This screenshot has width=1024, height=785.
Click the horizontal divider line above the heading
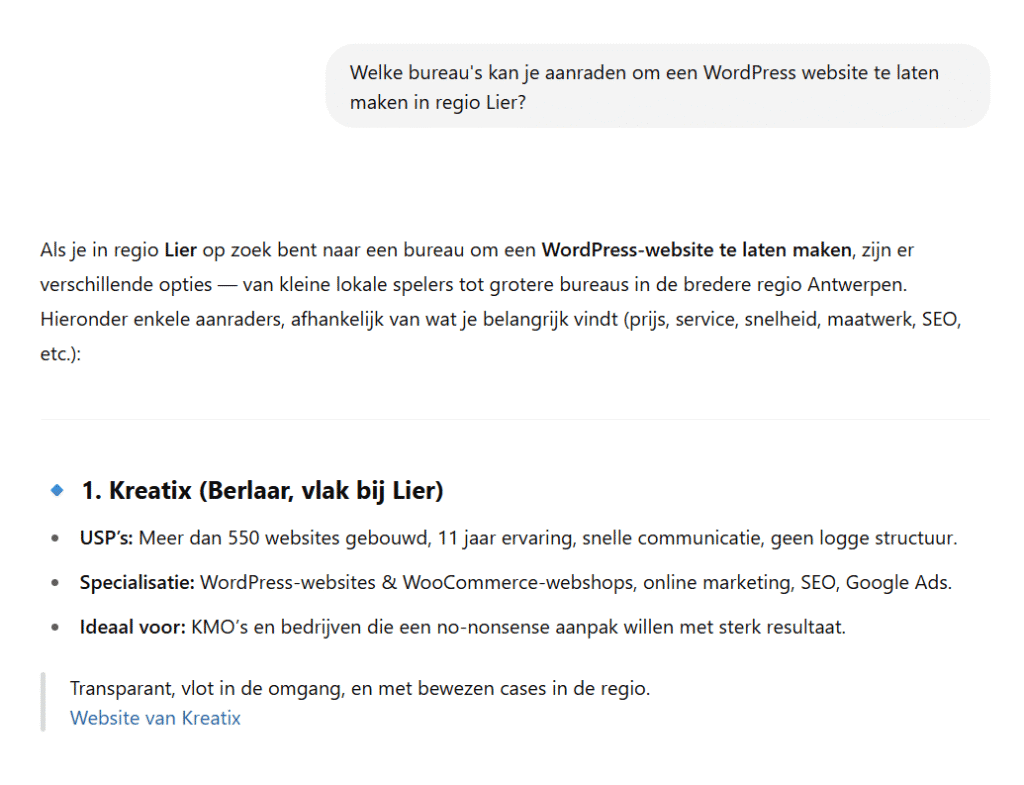point(514,420)
